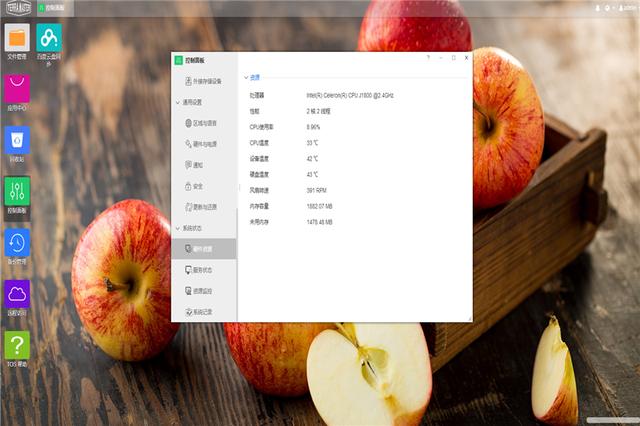The image size is (640, 426).
Task: Launch the pink 应用中心 app center icon
Action: point(17,93)
